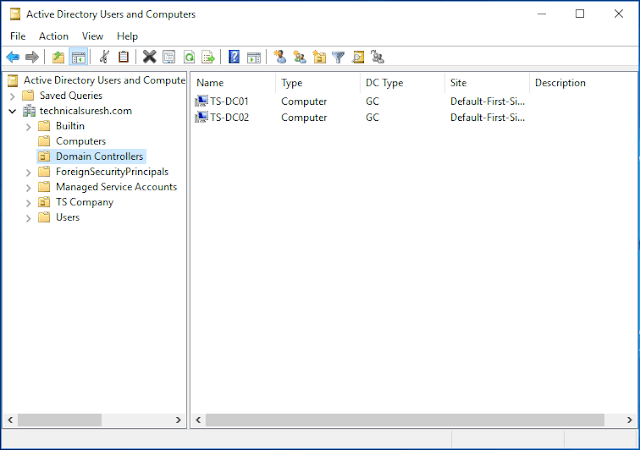Expand the Builtin container

(x=28, y=127)
